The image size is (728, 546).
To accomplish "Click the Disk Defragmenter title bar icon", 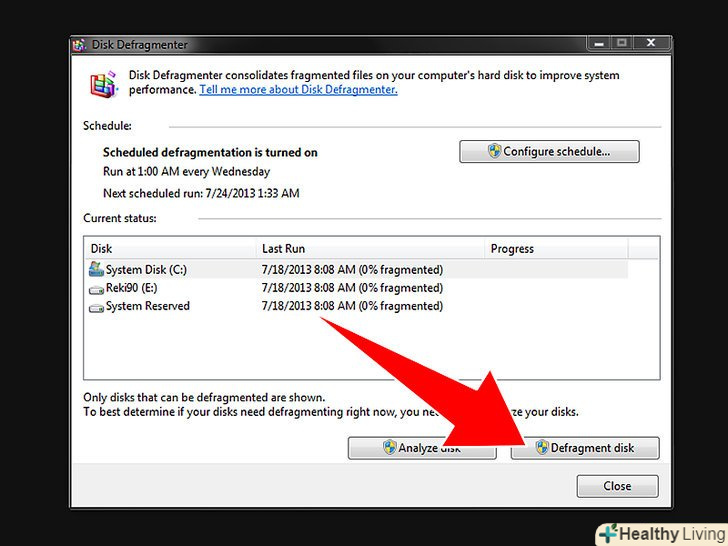I will [79, 45].
